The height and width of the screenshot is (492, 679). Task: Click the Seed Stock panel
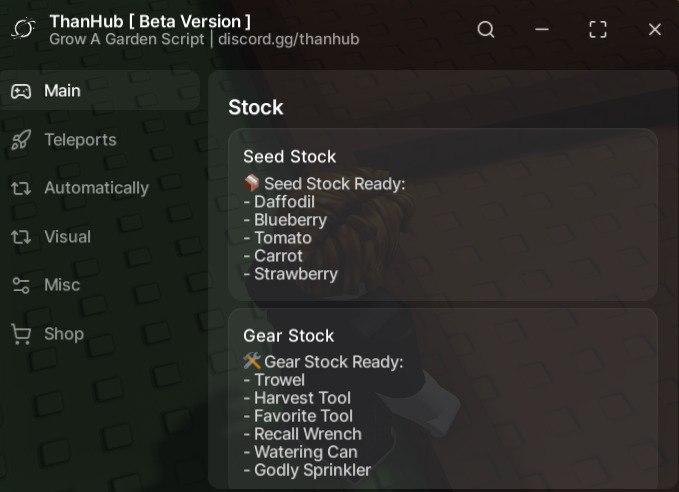click(443, 215)
